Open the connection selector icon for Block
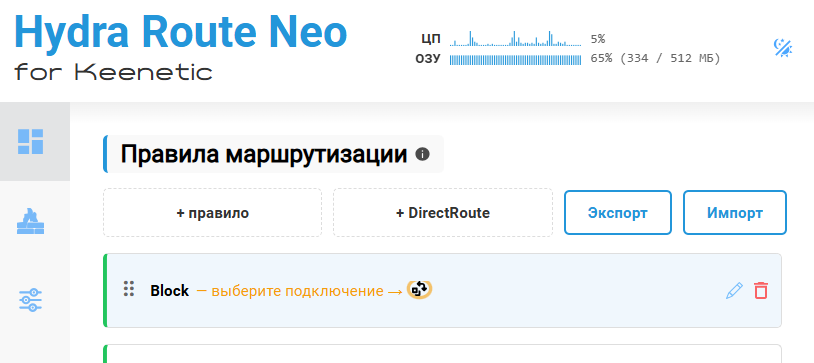This screenshot has height=363, width=814. coord(419,290)
